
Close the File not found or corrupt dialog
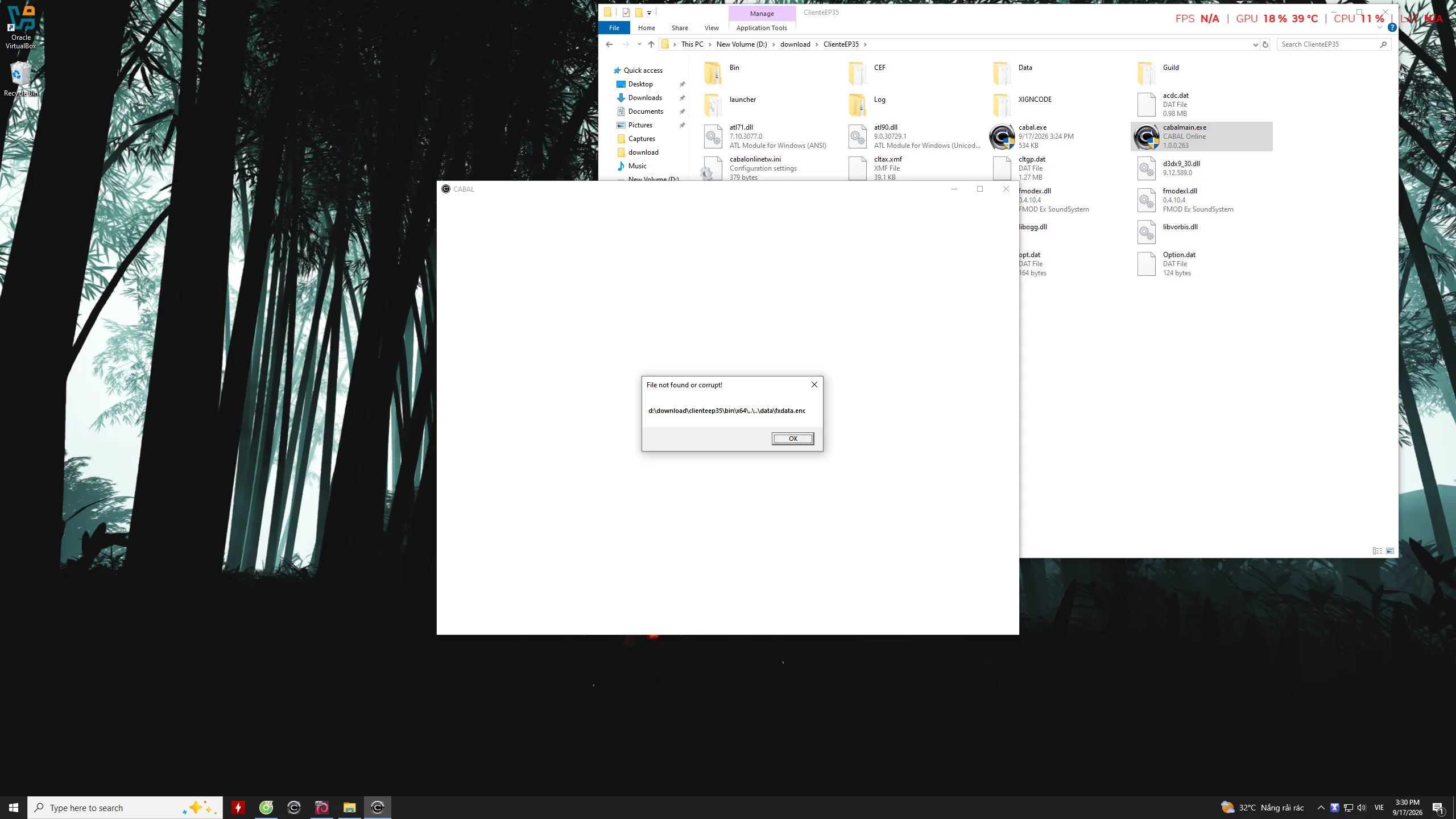pyautogui.click(x=814, y=385)
